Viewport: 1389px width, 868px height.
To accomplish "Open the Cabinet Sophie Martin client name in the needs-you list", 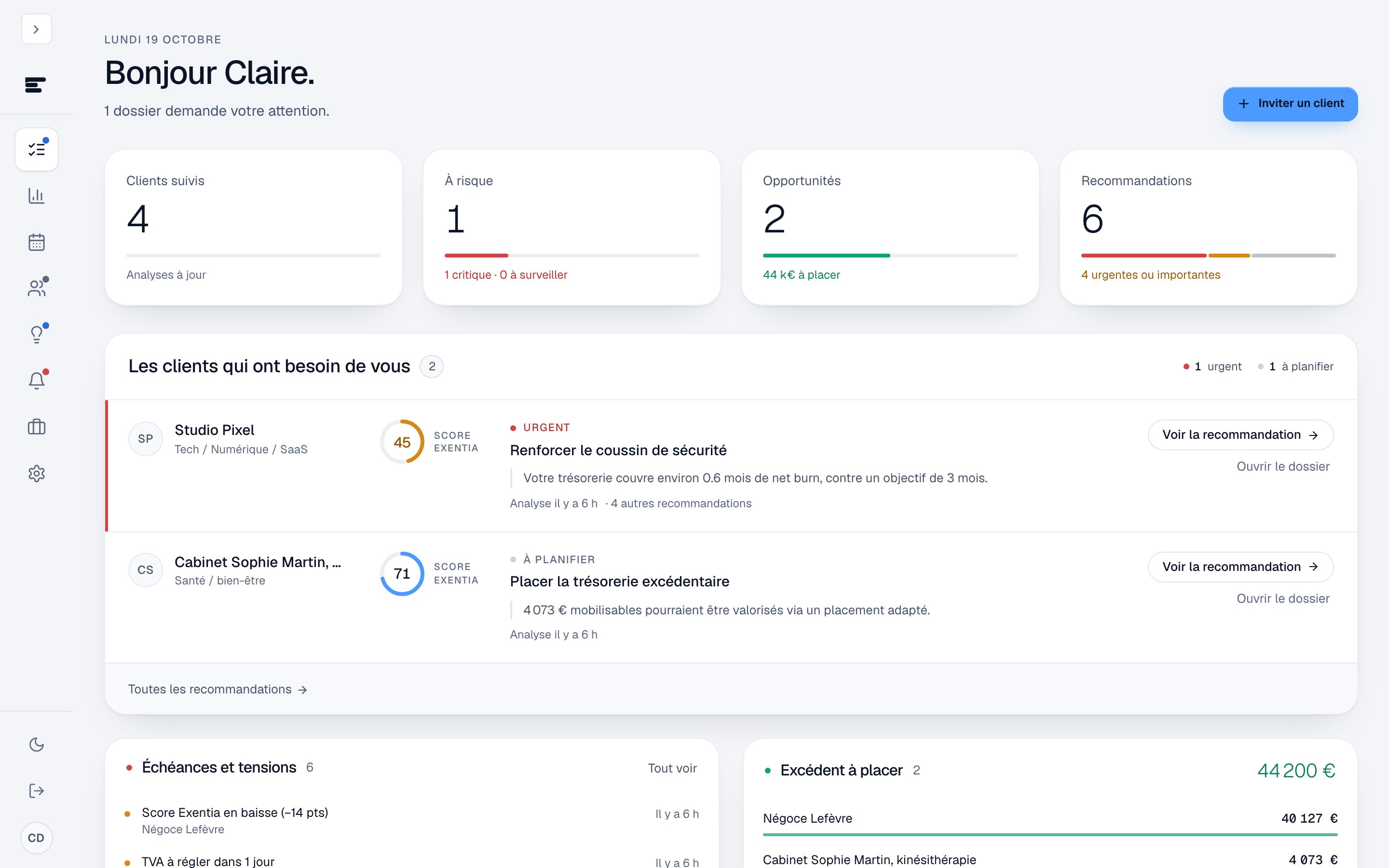I will pos(257,562).
